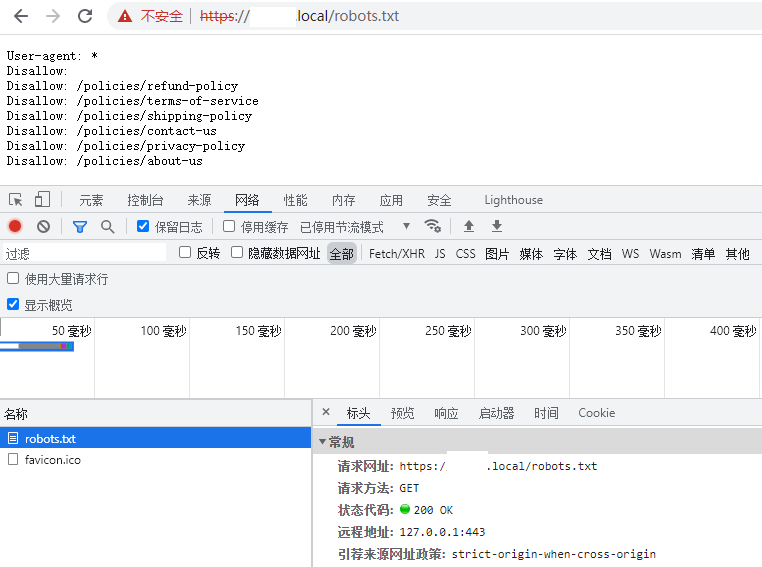Click the browser reload button
Viewport: 762px width, 567px height.
(85, 16)
